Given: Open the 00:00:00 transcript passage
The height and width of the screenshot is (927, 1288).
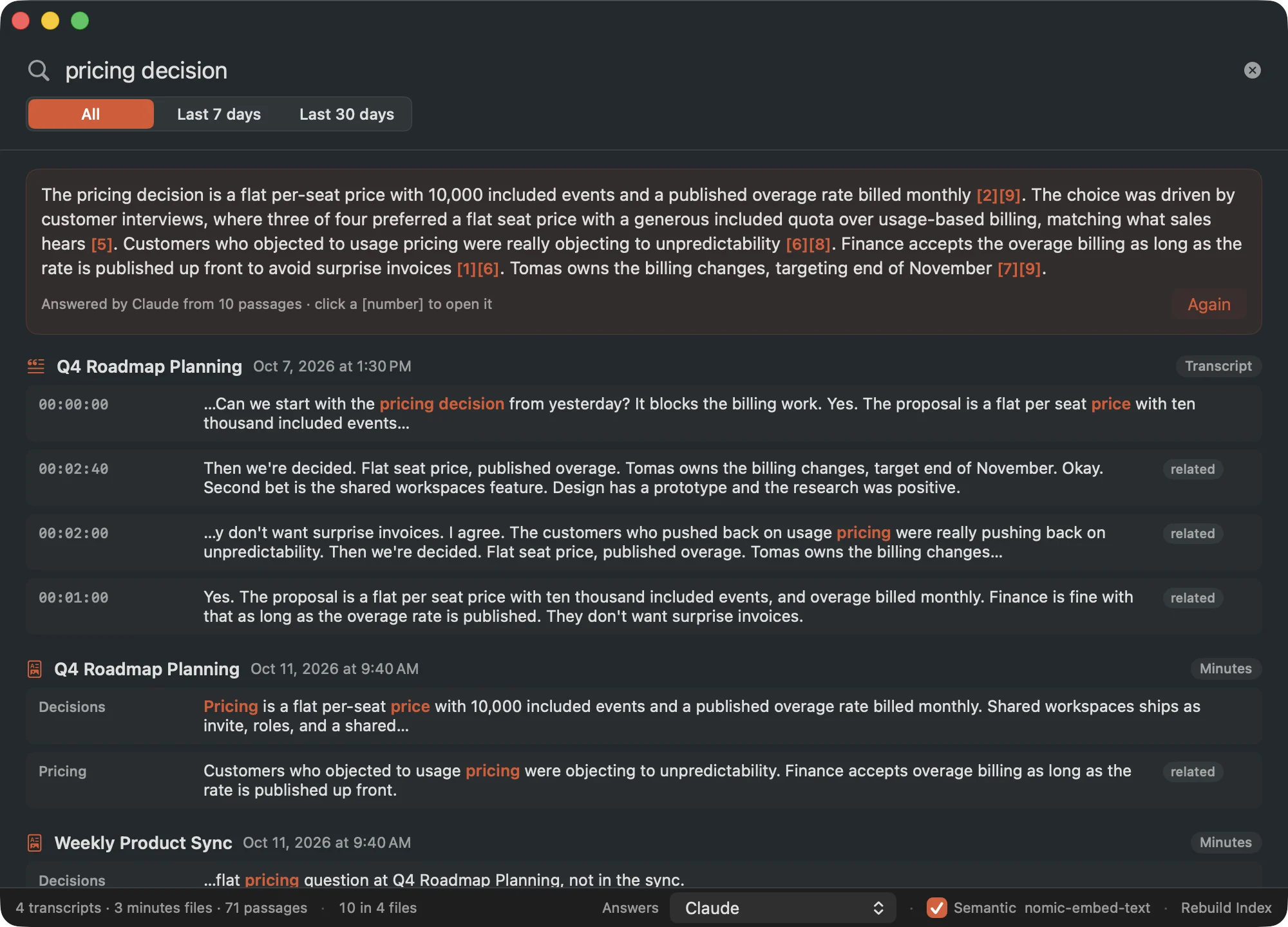Looking at the screenshot, I should [643, 413].
